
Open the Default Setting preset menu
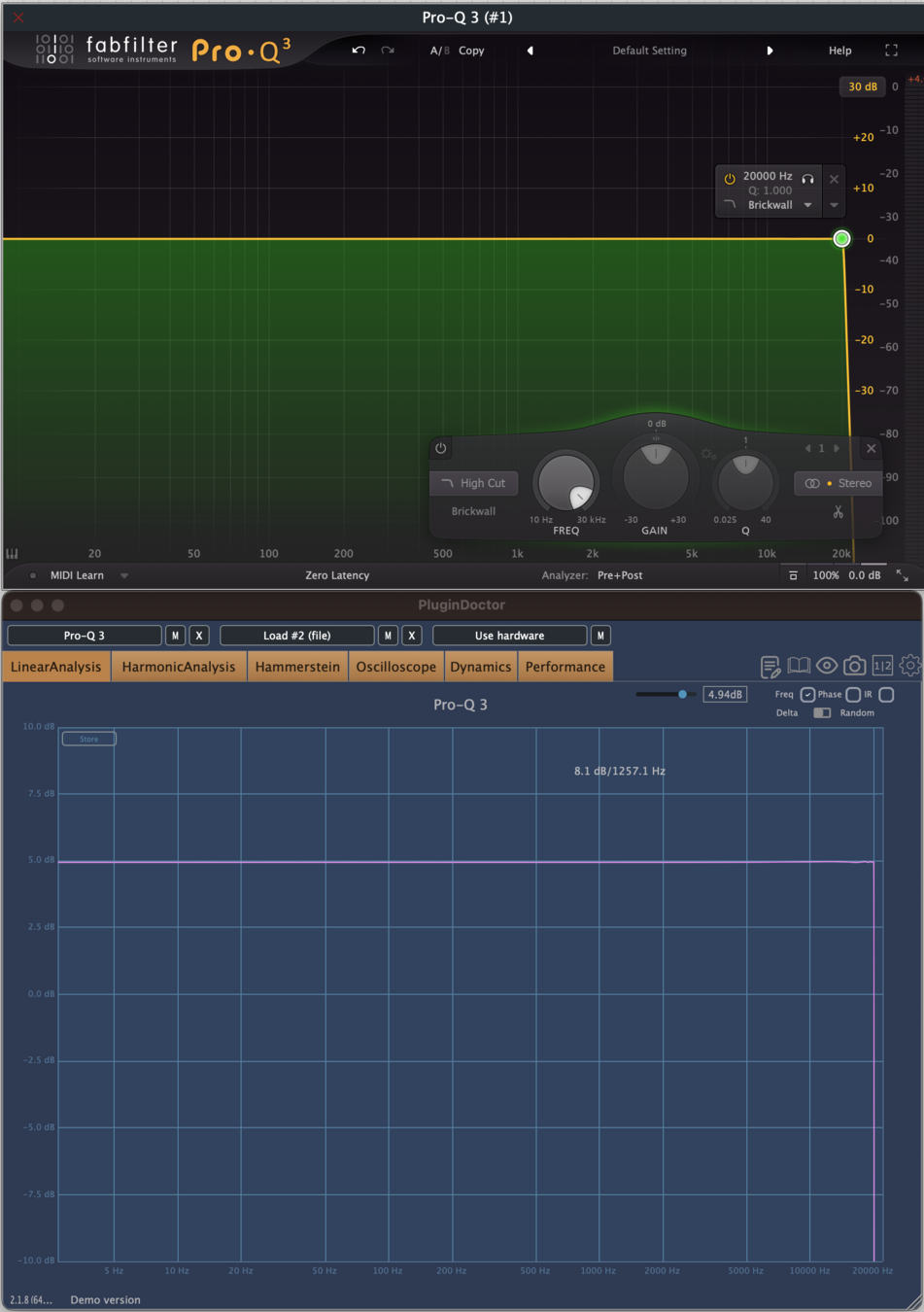(x=649, y=51)
